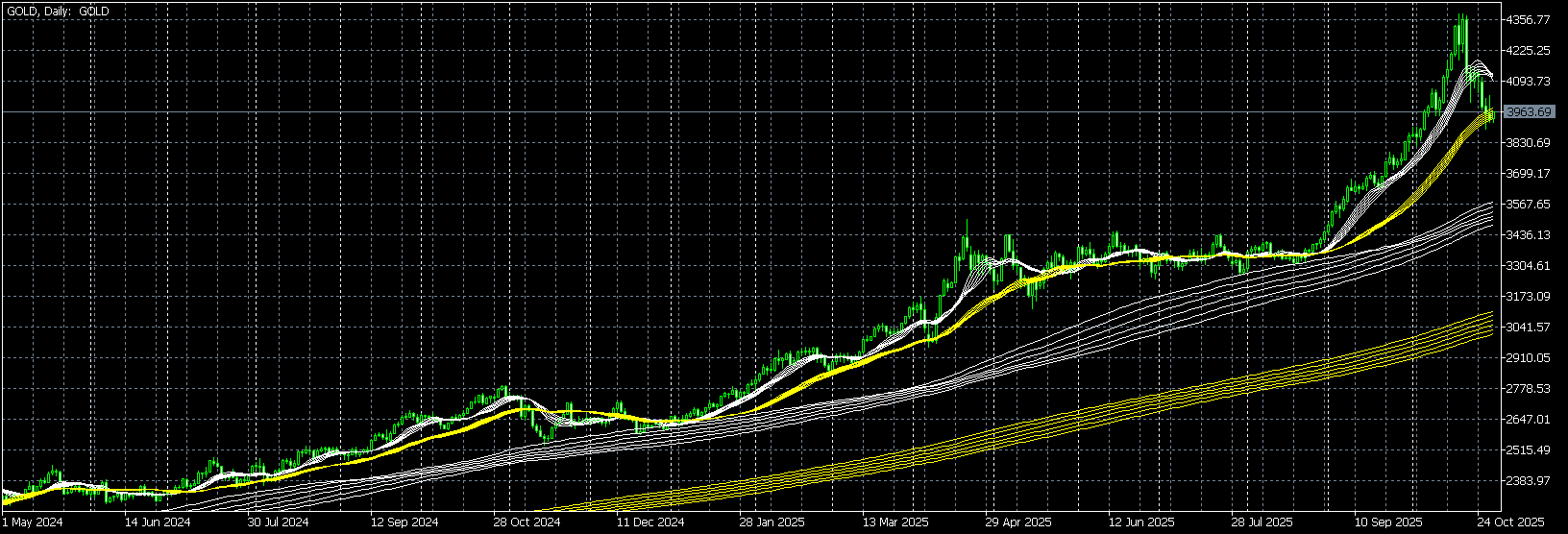Select the 28 Oct 2024 date label

(x=527, y=523)
